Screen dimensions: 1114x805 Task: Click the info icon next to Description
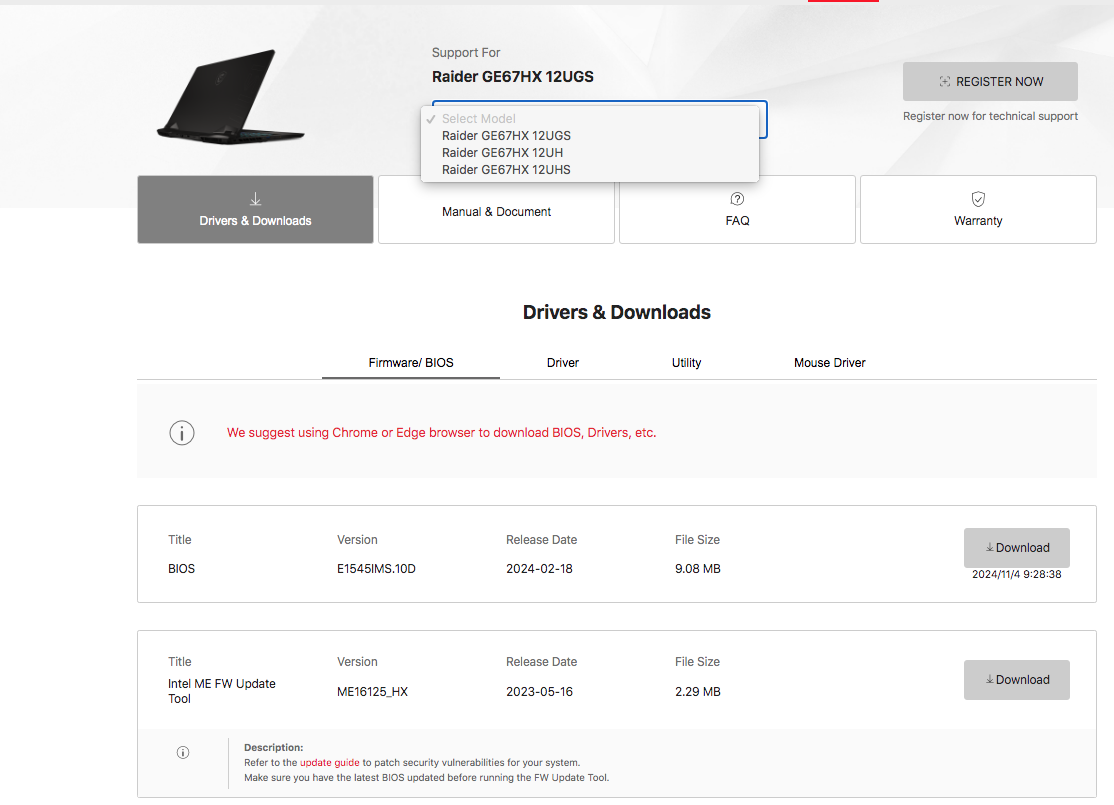click(x=183, y=752)
